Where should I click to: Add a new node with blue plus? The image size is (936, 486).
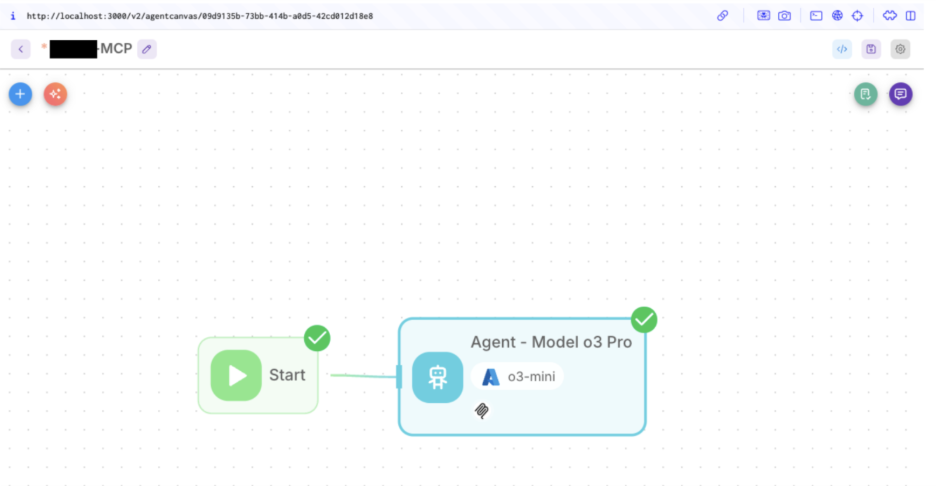click(20, 94)
